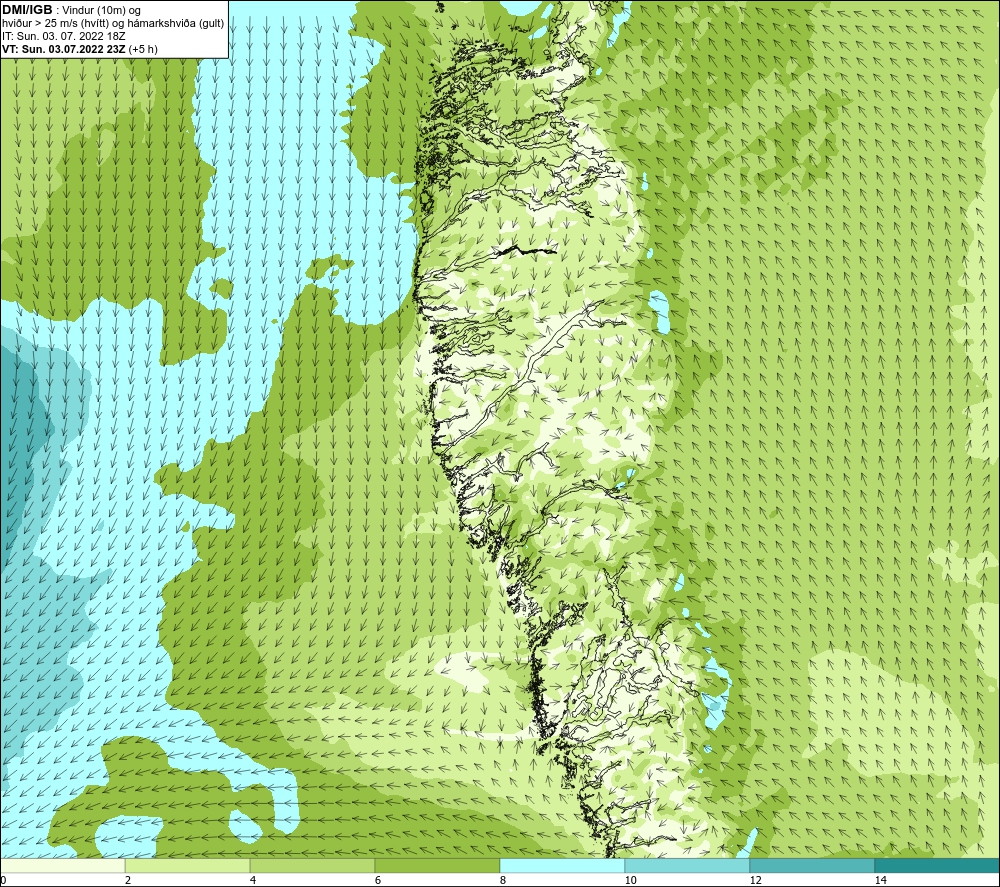The image size is (1000, 887).
Task: Click the scale label '6'
Action: (x=378, y=880)
